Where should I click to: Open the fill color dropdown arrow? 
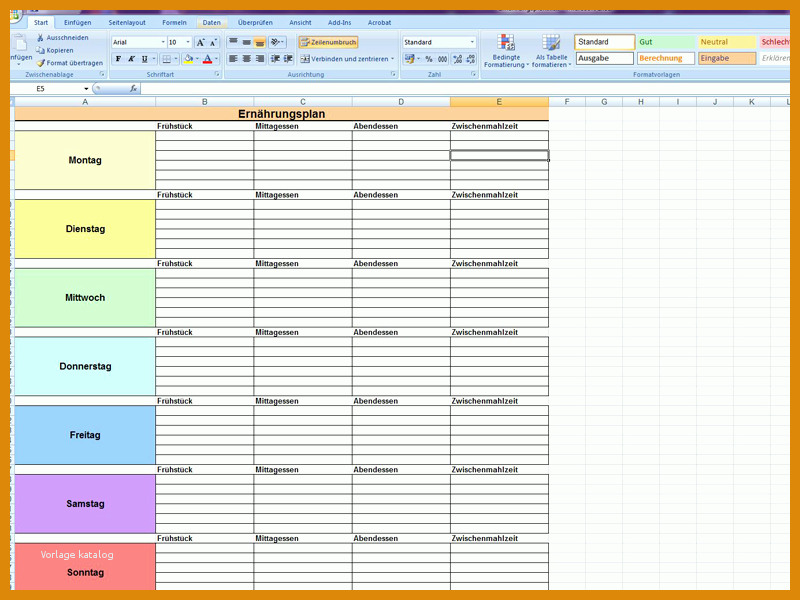tap(197, 59)
